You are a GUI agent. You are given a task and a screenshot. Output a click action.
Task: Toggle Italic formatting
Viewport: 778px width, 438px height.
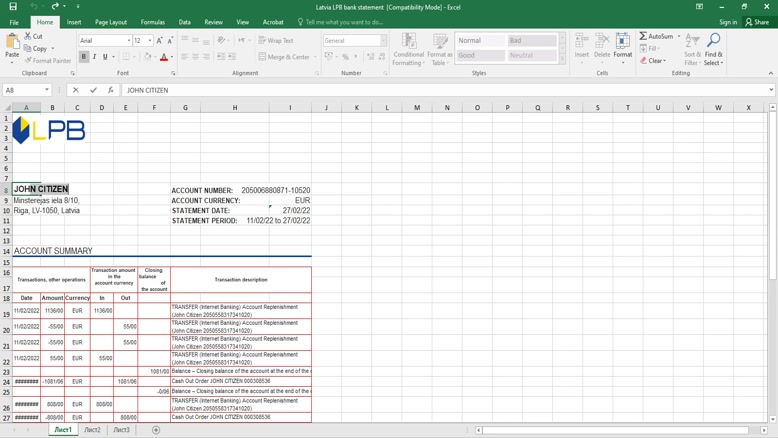95,57
